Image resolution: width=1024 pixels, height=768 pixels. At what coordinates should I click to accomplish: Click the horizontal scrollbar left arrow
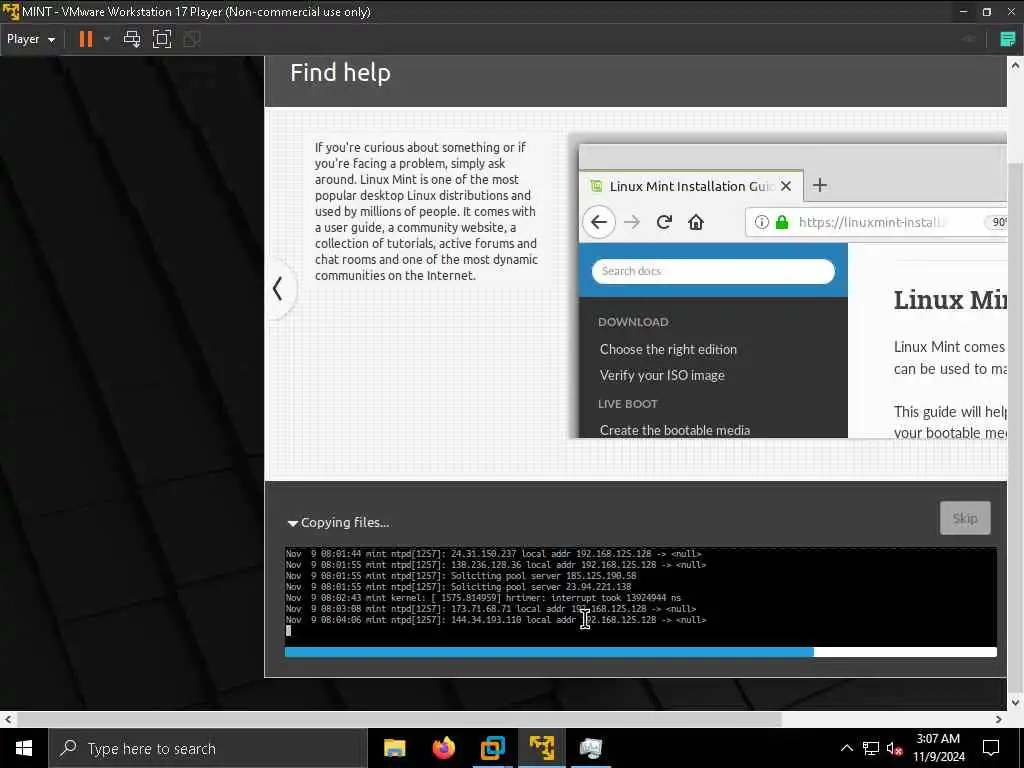point(7,720)
